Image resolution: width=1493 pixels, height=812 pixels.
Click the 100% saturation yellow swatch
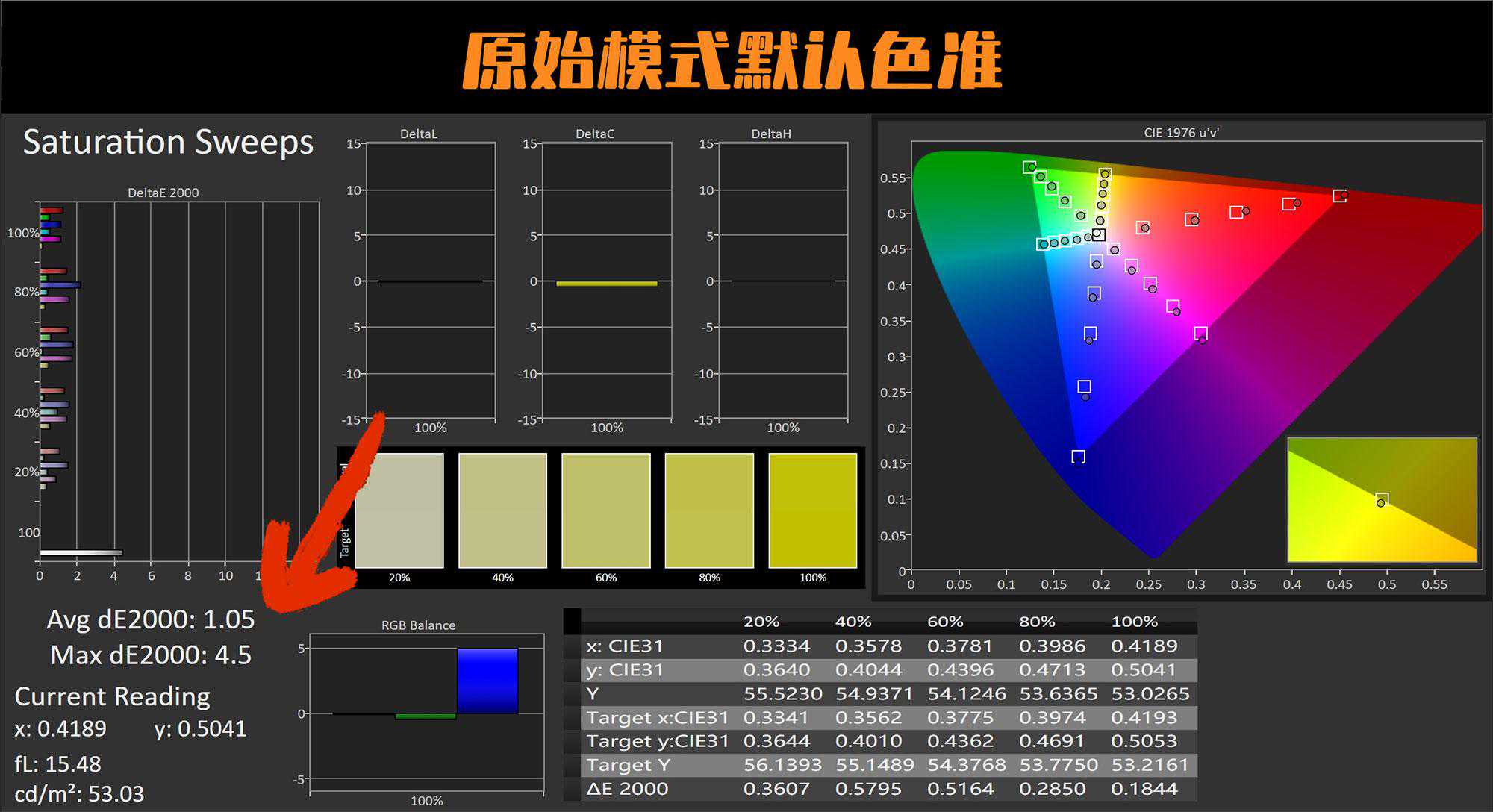812,510
